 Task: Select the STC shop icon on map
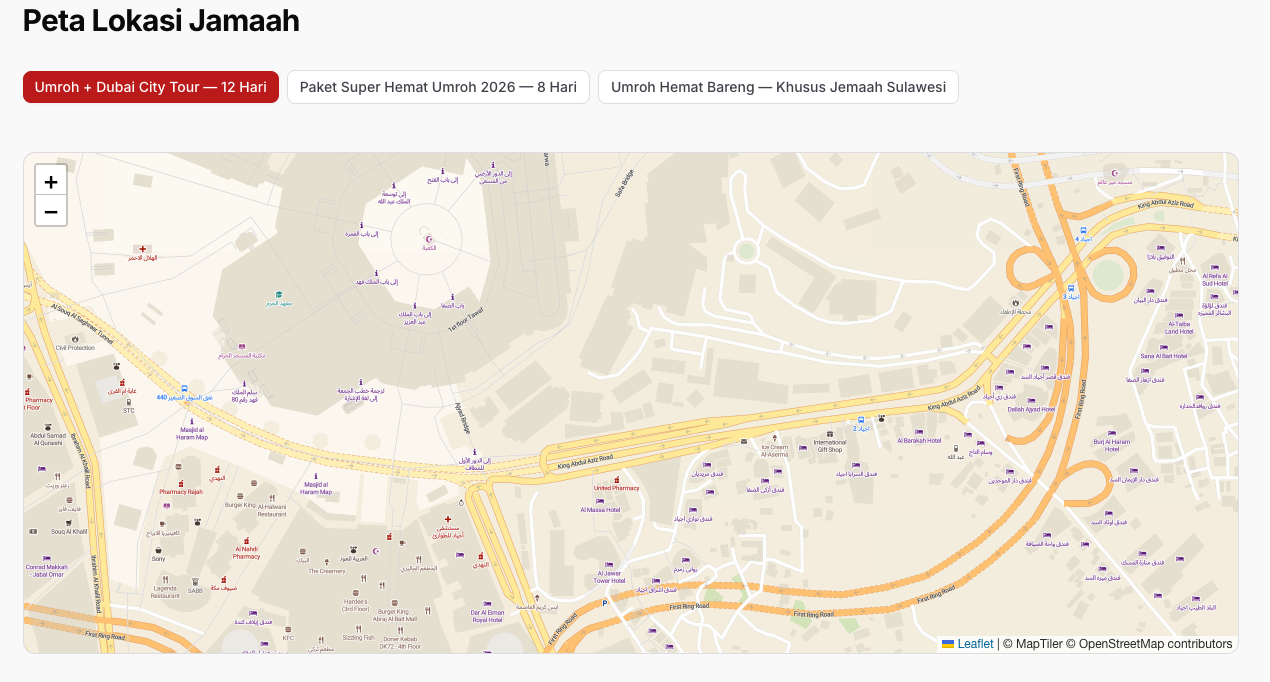[x=129, y=401]
